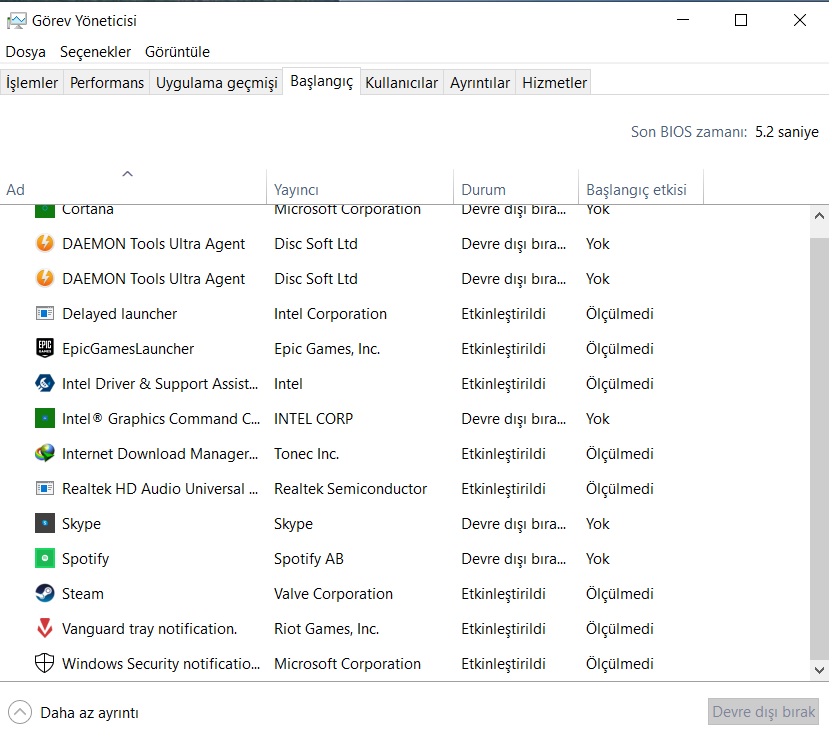Click the Spotify AB publisher cell
This screenshot has height=740, width=832.
coord(309,559)
